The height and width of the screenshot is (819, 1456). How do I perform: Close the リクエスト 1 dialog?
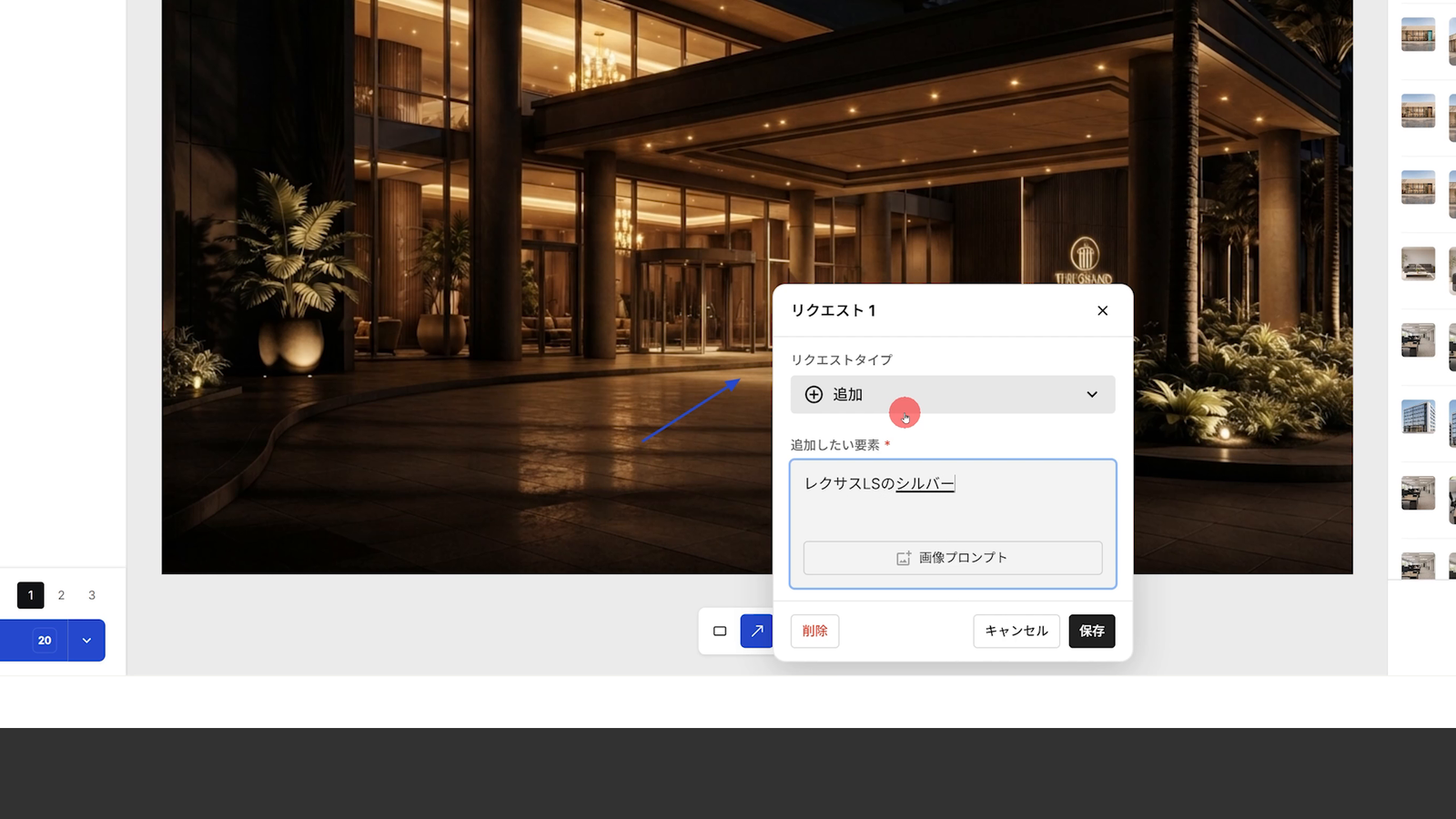1102,310
